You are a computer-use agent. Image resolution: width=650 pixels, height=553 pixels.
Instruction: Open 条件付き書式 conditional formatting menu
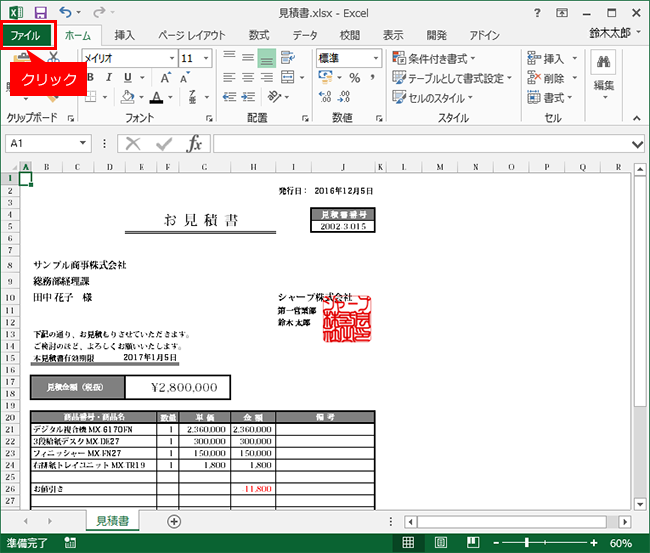coord(434,58)
